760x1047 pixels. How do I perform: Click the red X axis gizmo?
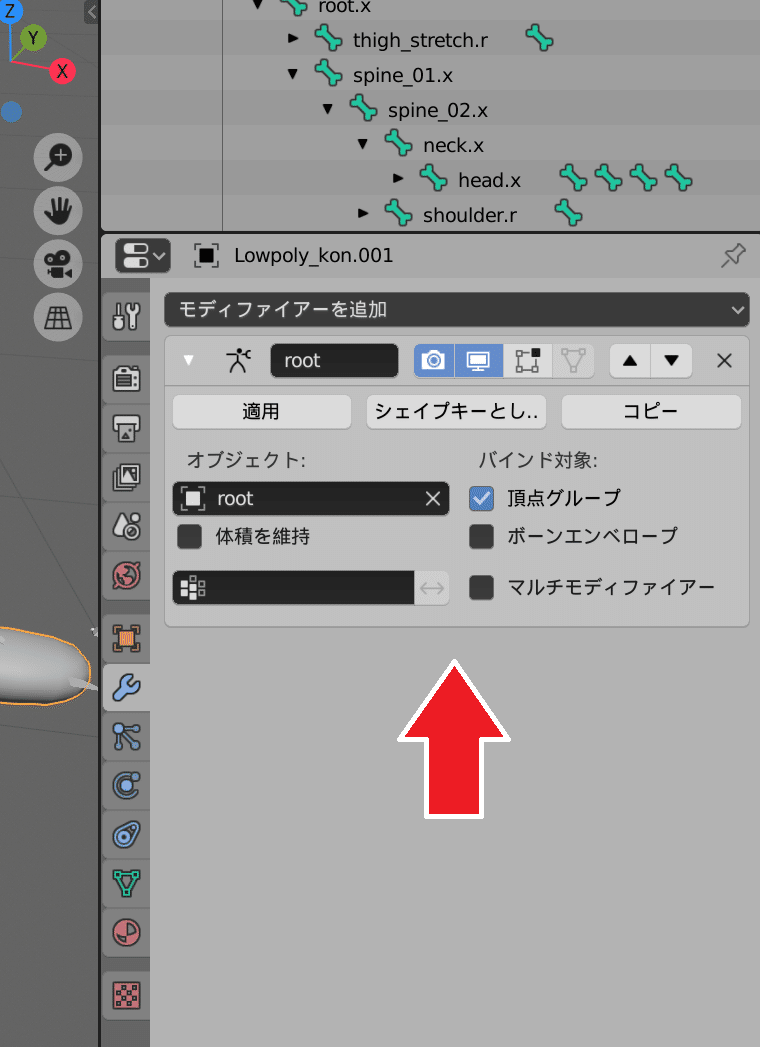(x=63, y=71)
